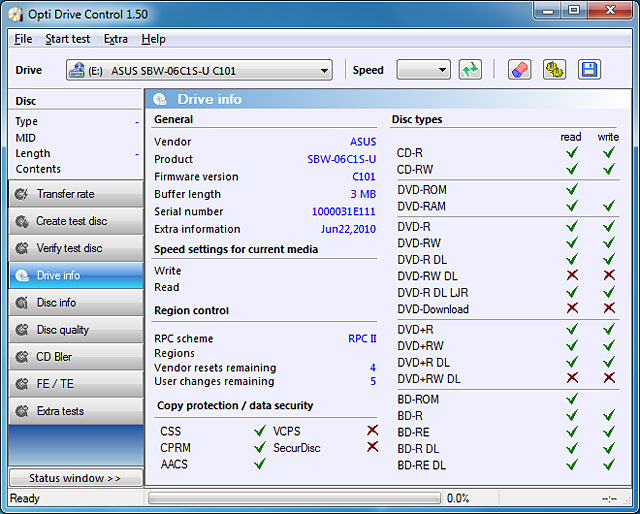
Task: Click the DVD-RW DL read red cross
Action: (x=572, y=275)
